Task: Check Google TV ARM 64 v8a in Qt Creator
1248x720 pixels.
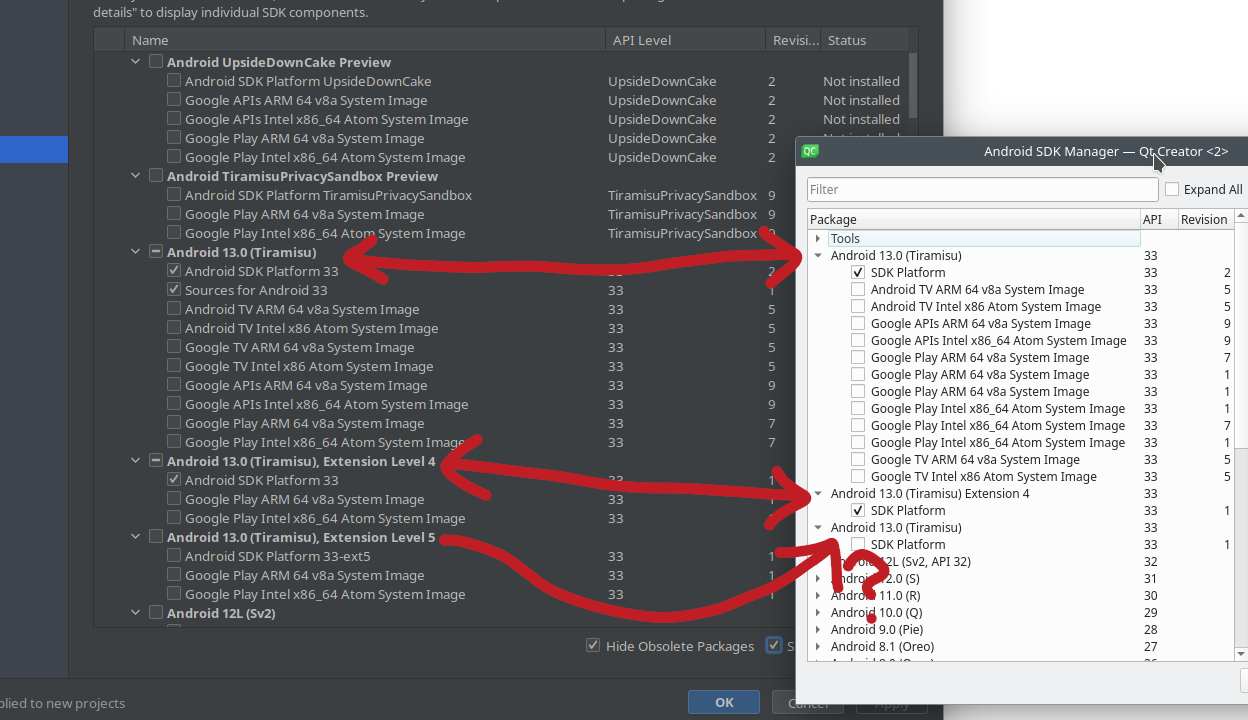Action: point(858,460)
